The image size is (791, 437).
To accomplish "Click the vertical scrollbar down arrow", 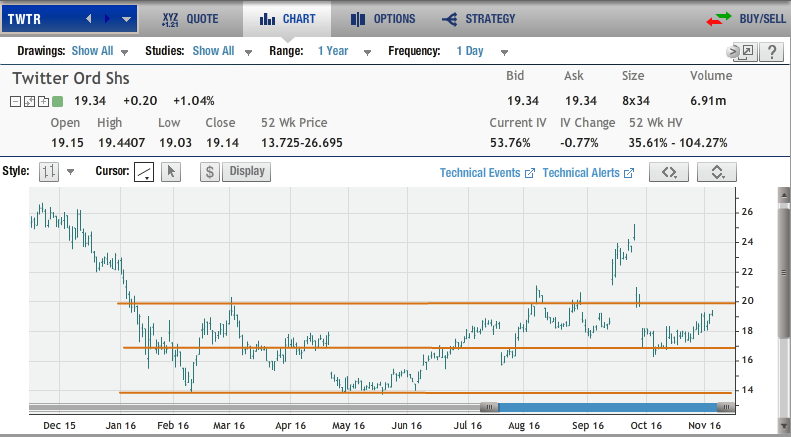I will pyautogui.click(x=783, y=426).
